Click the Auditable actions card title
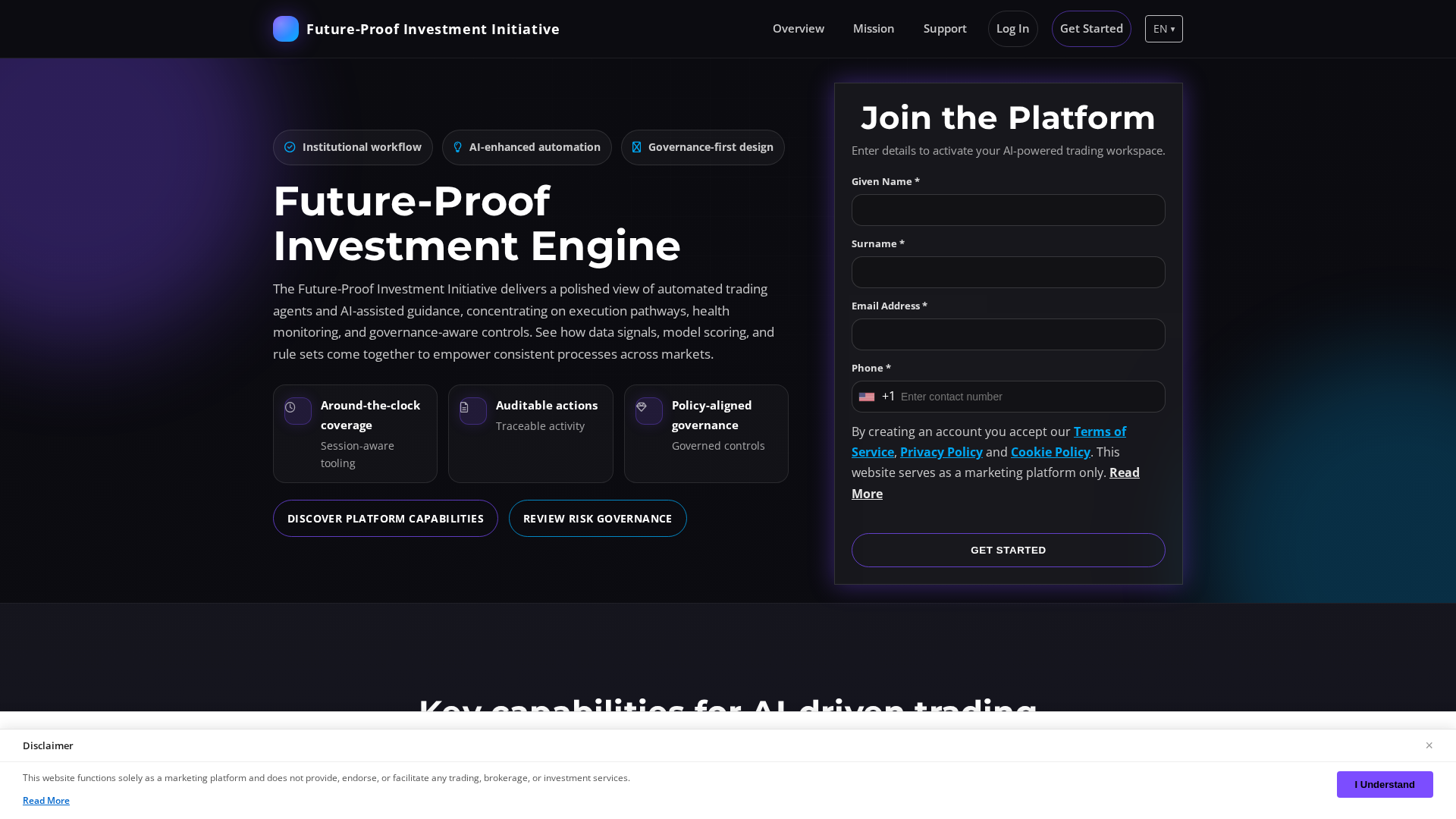 547,406
